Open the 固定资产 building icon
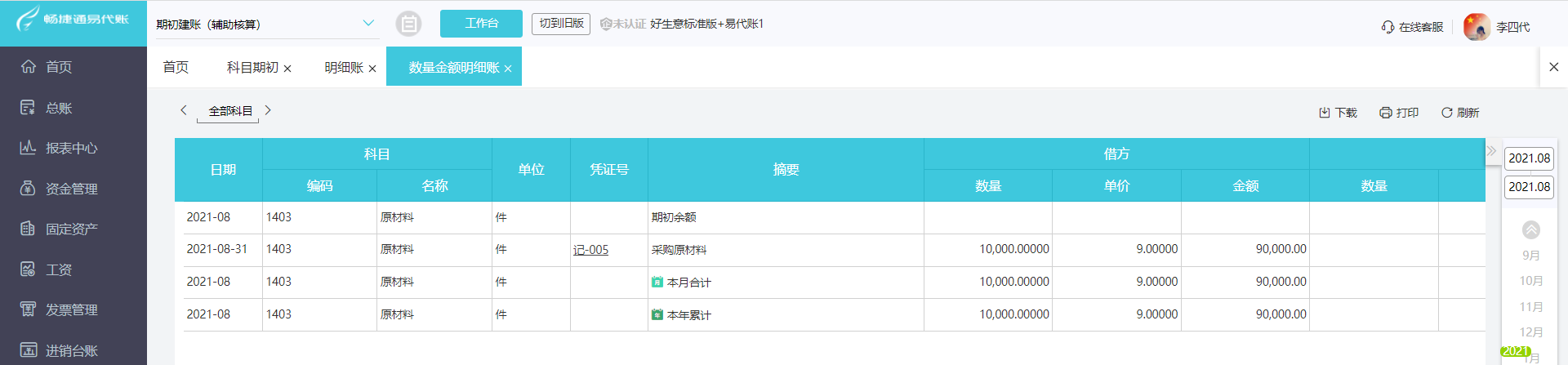Screen dimensions: 1568x365 (x=29, y=229)
